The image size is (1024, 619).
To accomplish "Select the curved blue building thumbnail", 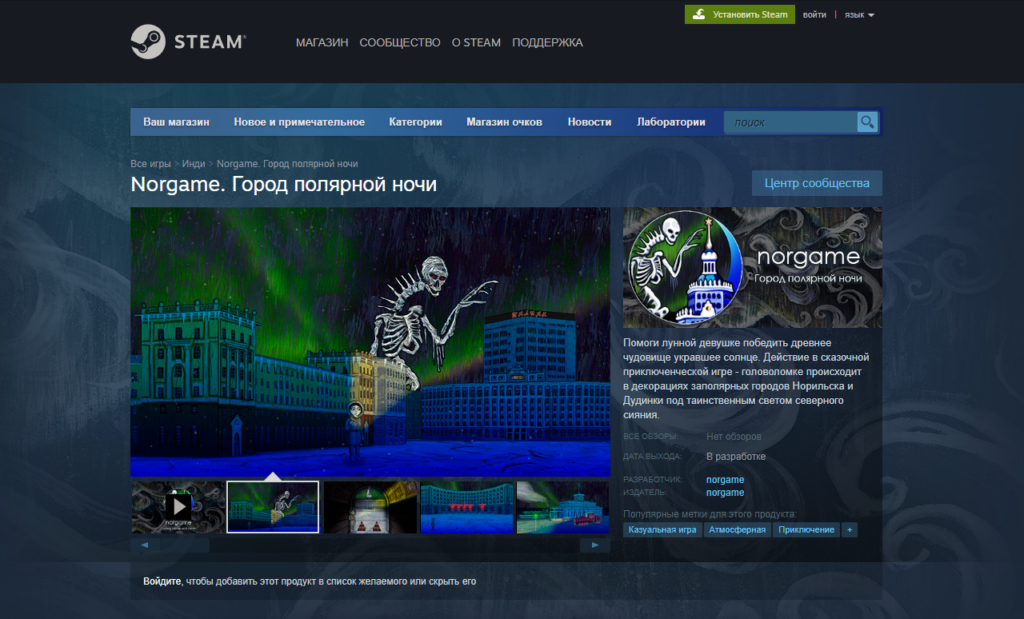I will 467,507.
